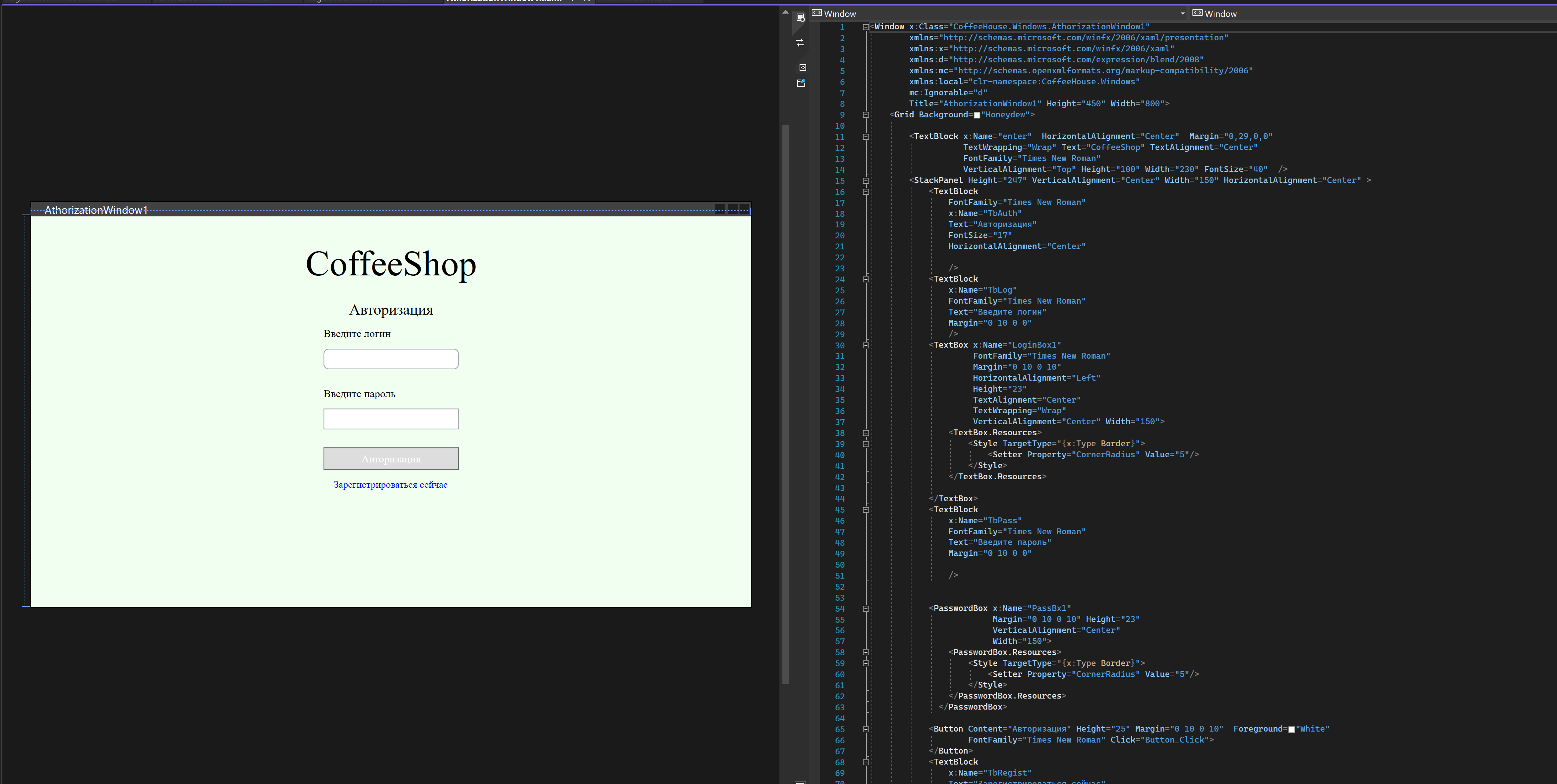
Task: Collapse the StackPanel fold on line 15
Action: (866, 180)
